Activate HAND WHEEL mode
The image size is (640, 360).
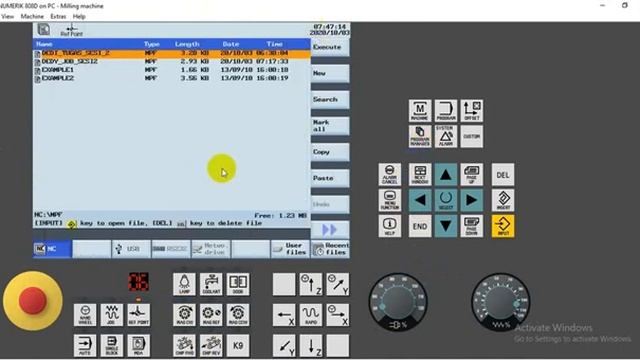(85, 315)
